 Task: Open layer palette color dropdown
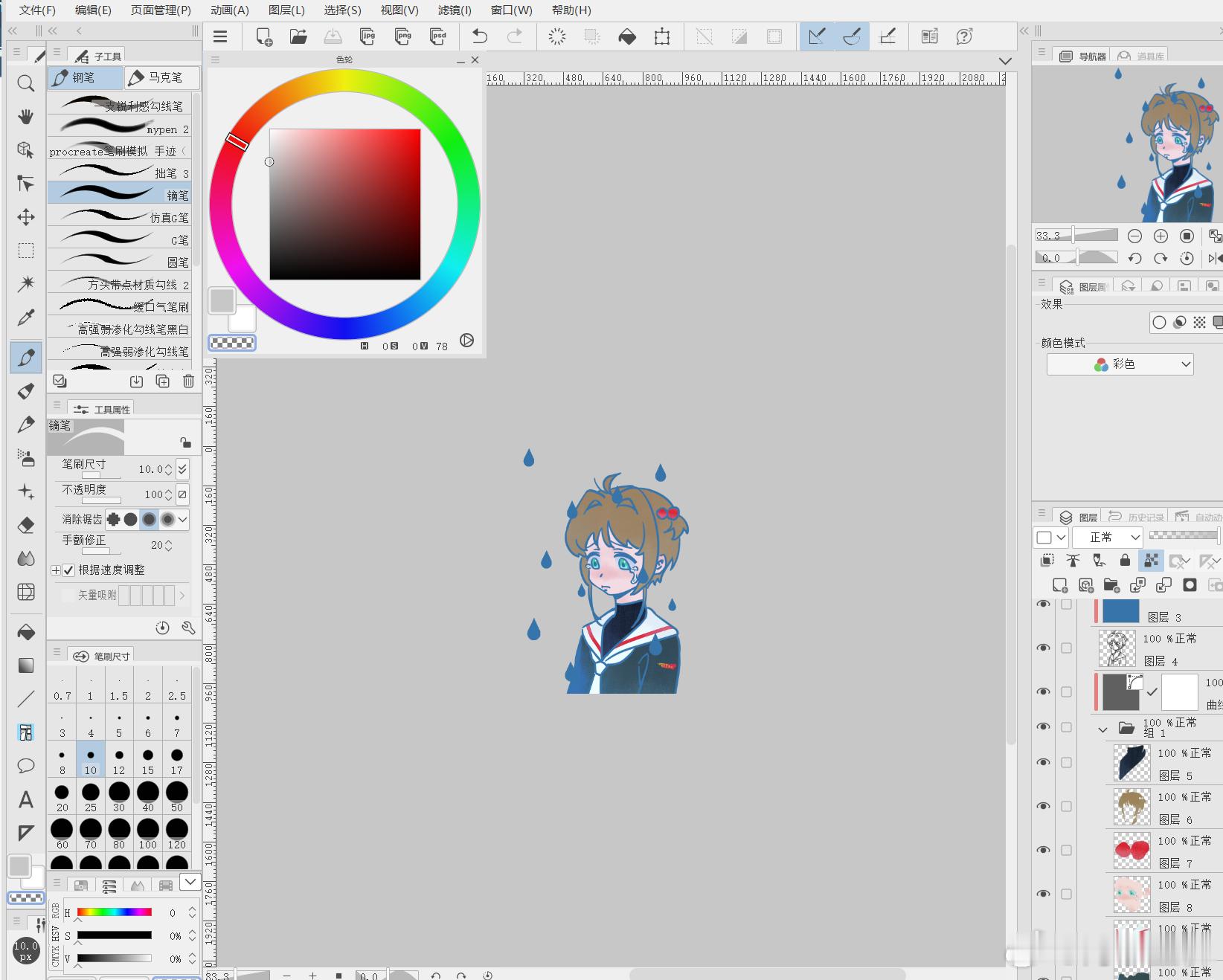click(1050, 537)
